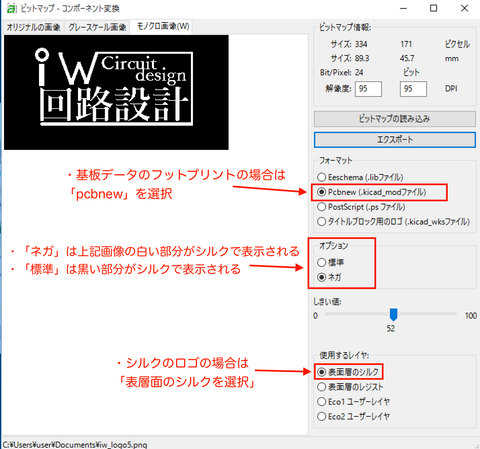480x449 pixels.
Task: Click the Bitmap converter app icon in title bar
Action: [x=11, y=8]
